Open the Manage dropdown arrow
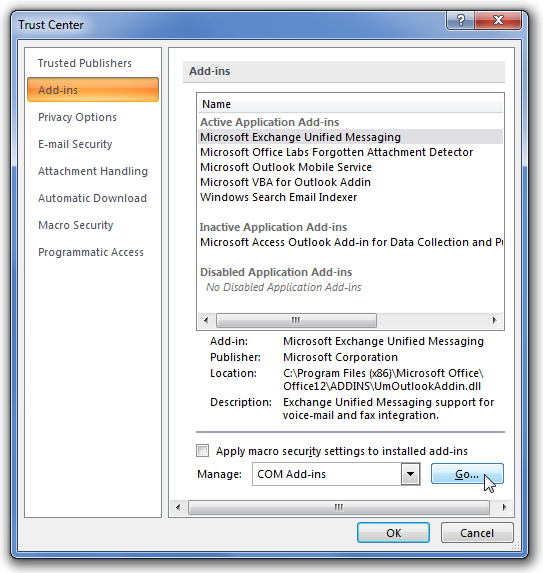 410,474
